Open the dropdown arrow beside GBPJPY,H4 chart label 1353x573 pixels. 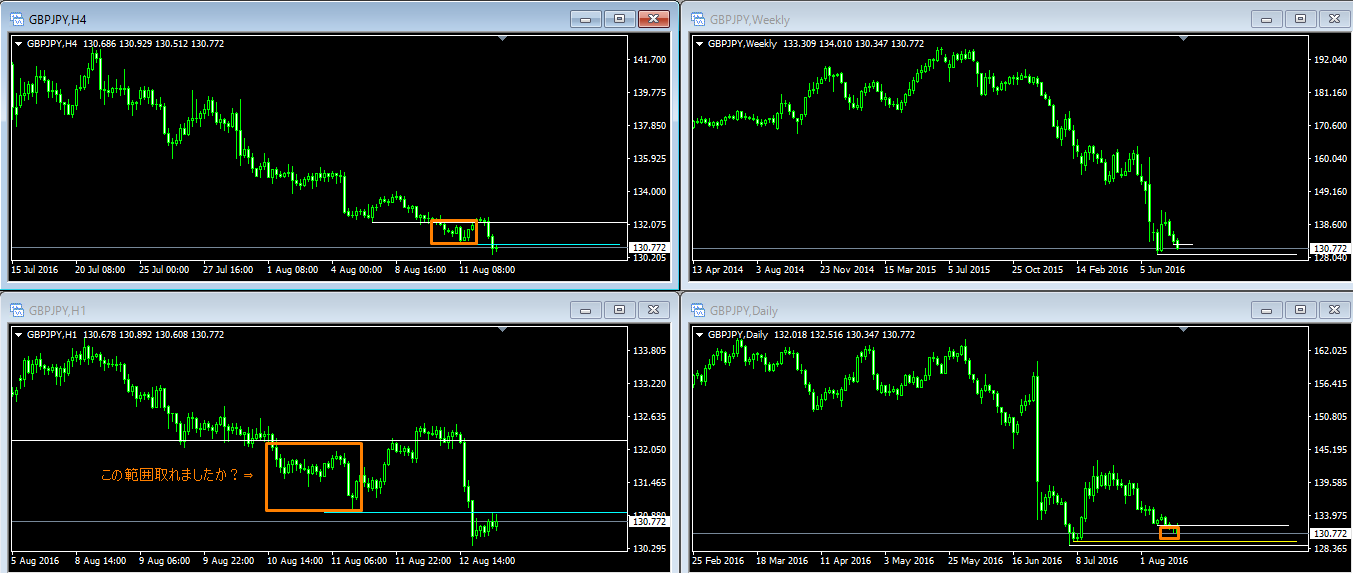pos(18,44)
